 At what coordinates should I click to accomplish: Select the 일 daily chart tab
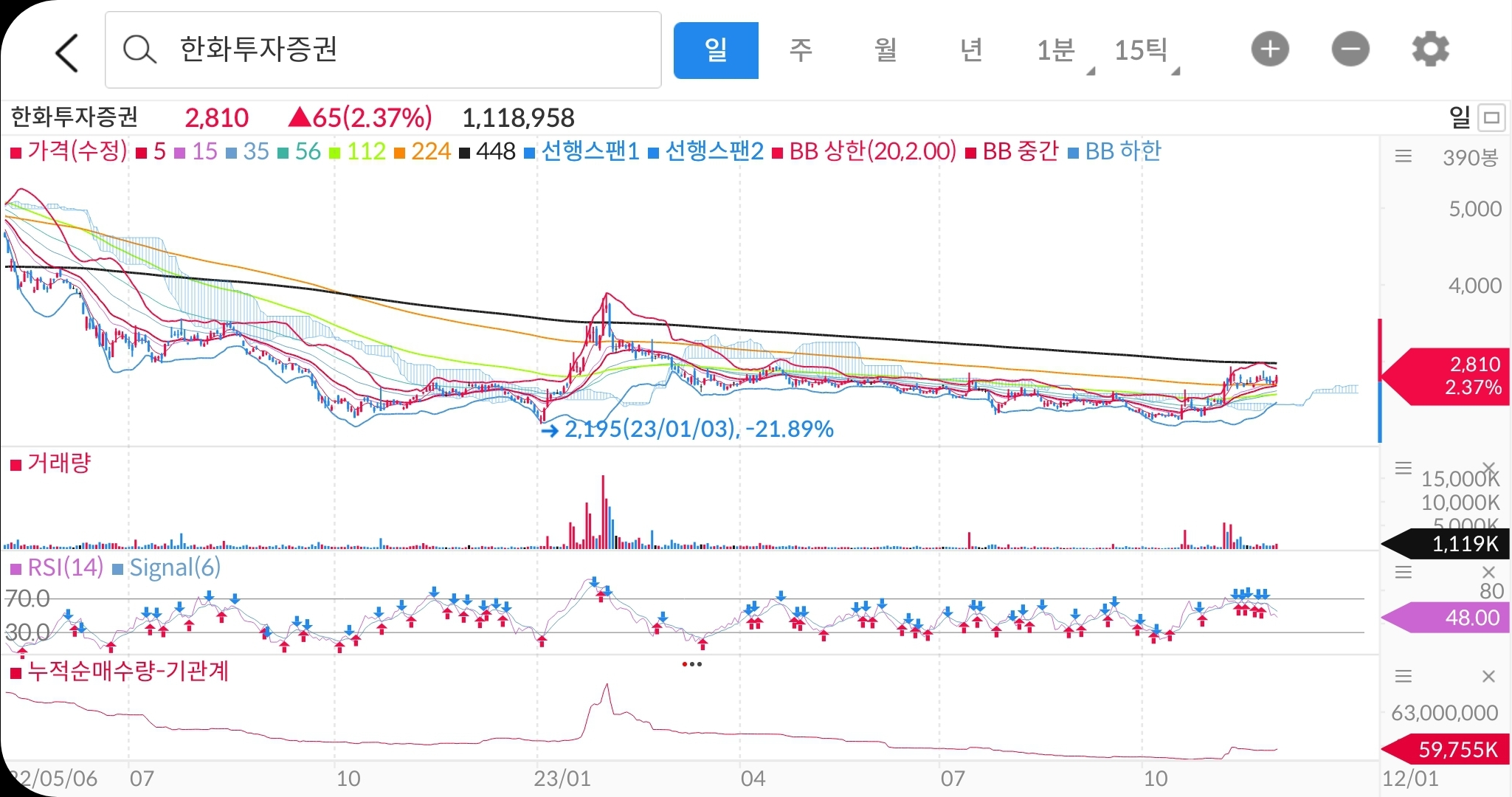(716, 50)
